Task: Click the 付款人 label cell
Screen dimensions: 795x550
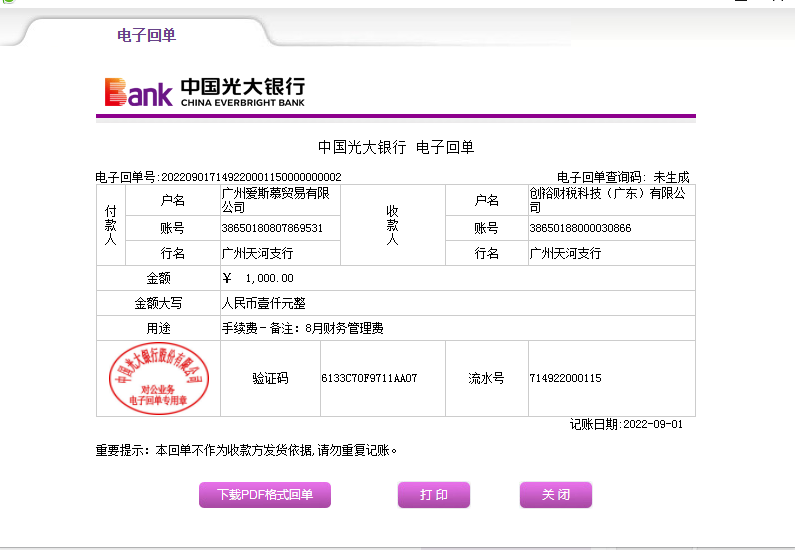Action: pos(111,225)
